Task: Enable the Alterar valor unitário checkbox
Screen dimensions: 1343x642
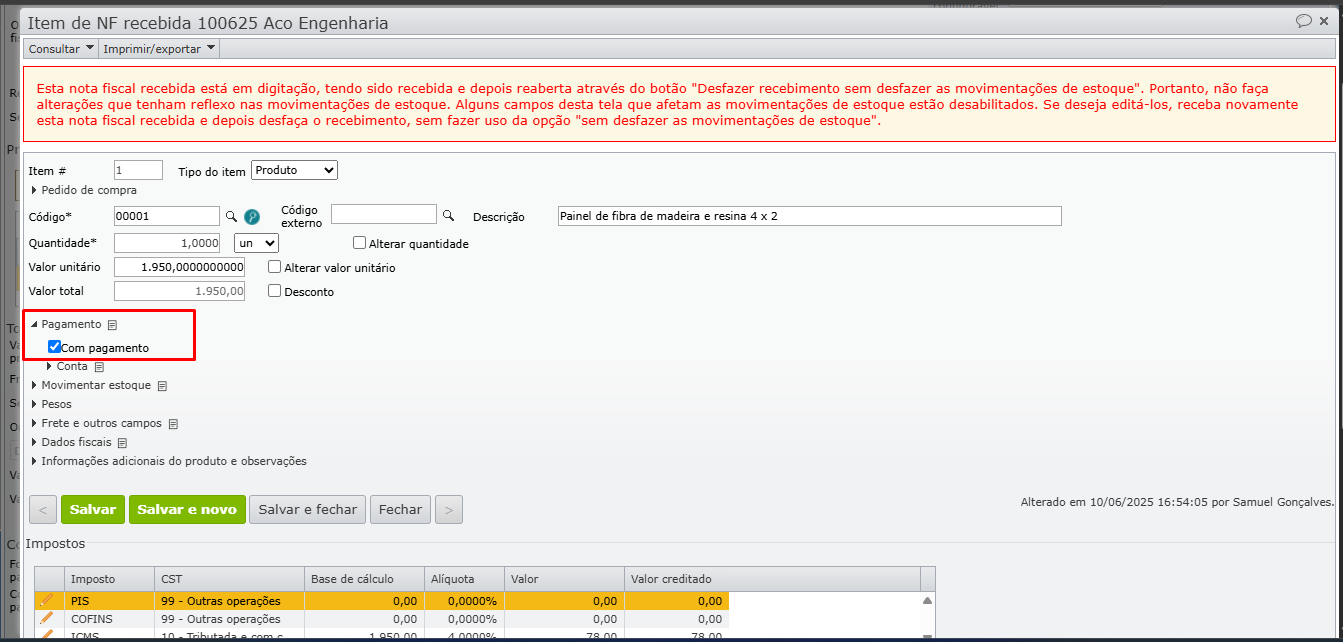Action: tap(275, 267)
